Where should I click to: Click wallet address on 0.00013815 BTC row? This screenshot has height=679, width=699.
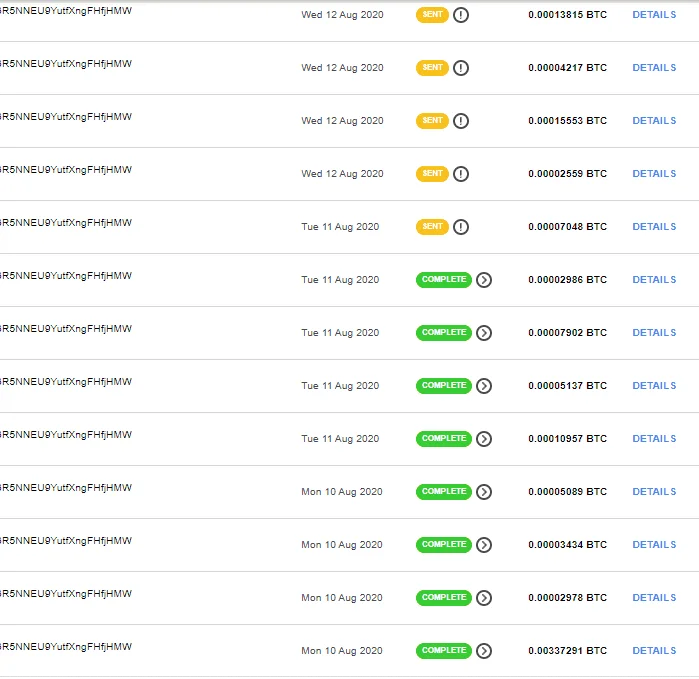(66, 11)
